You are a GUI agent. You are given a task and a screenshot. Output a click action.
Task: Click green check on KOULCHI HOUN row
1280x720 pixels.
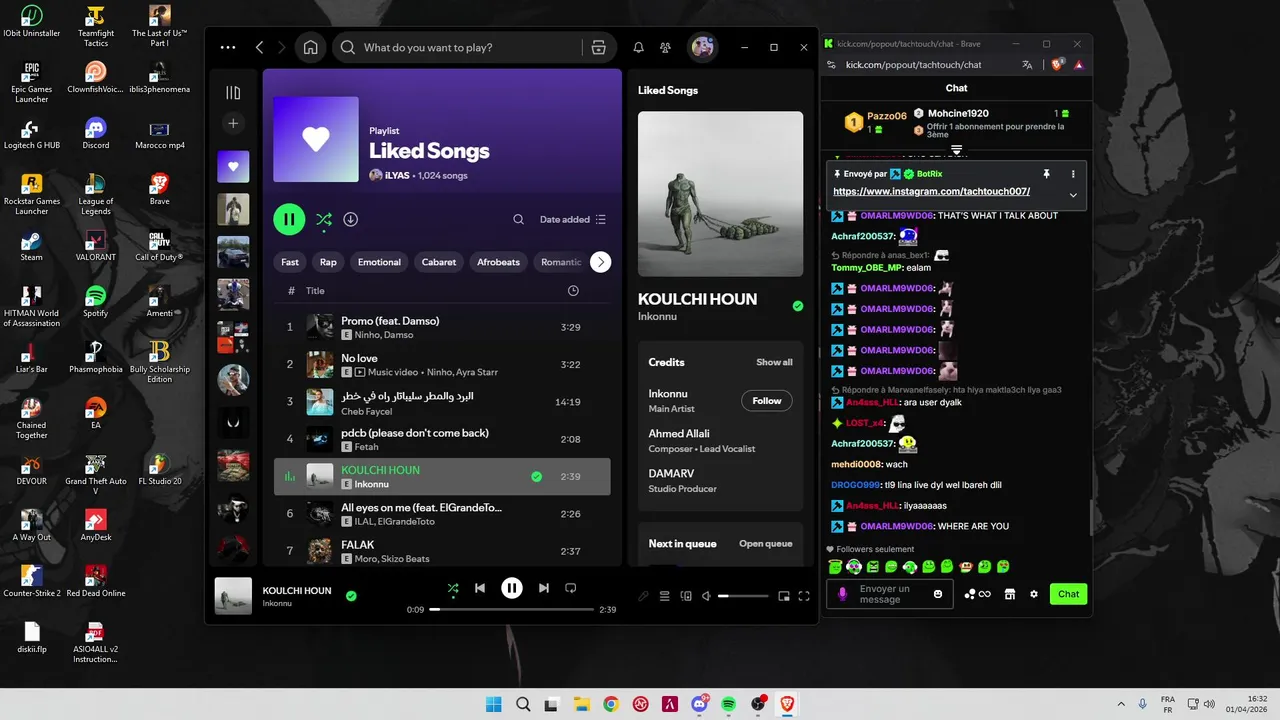pos(537,477)
